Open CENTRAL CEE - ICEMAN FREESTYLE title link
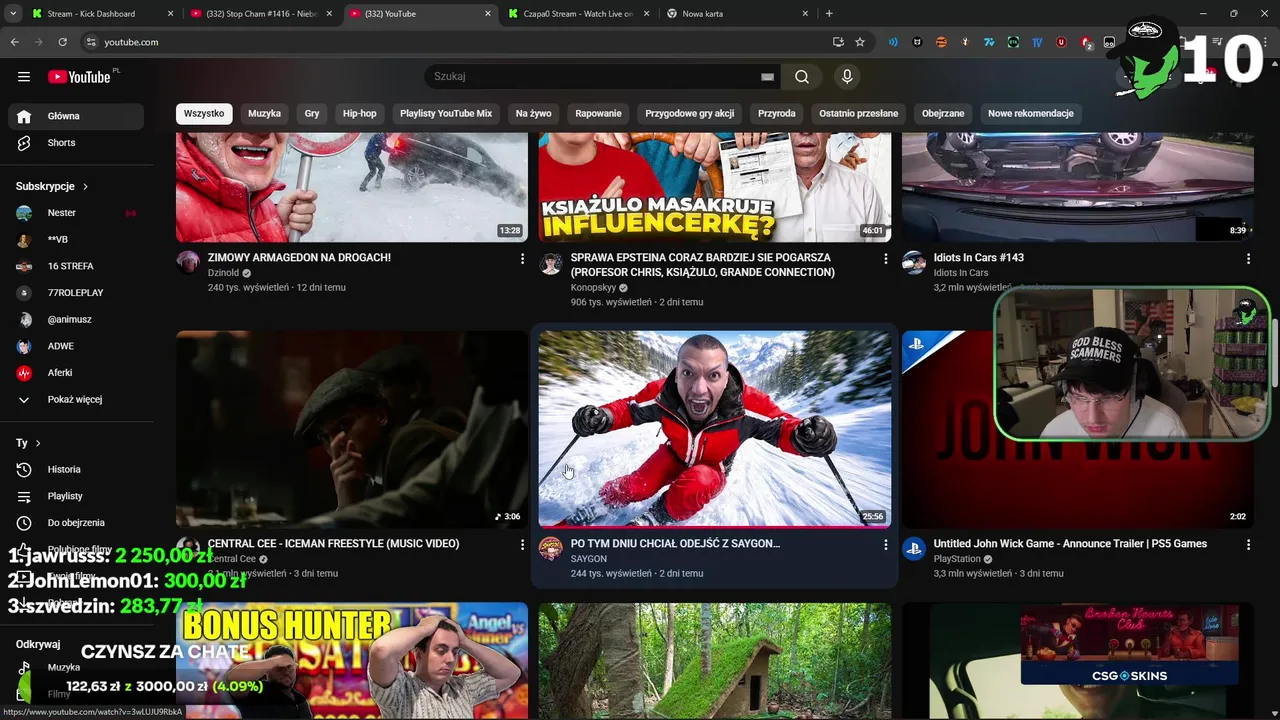Viewport: 1280px width, 720px height. [334, 544]
